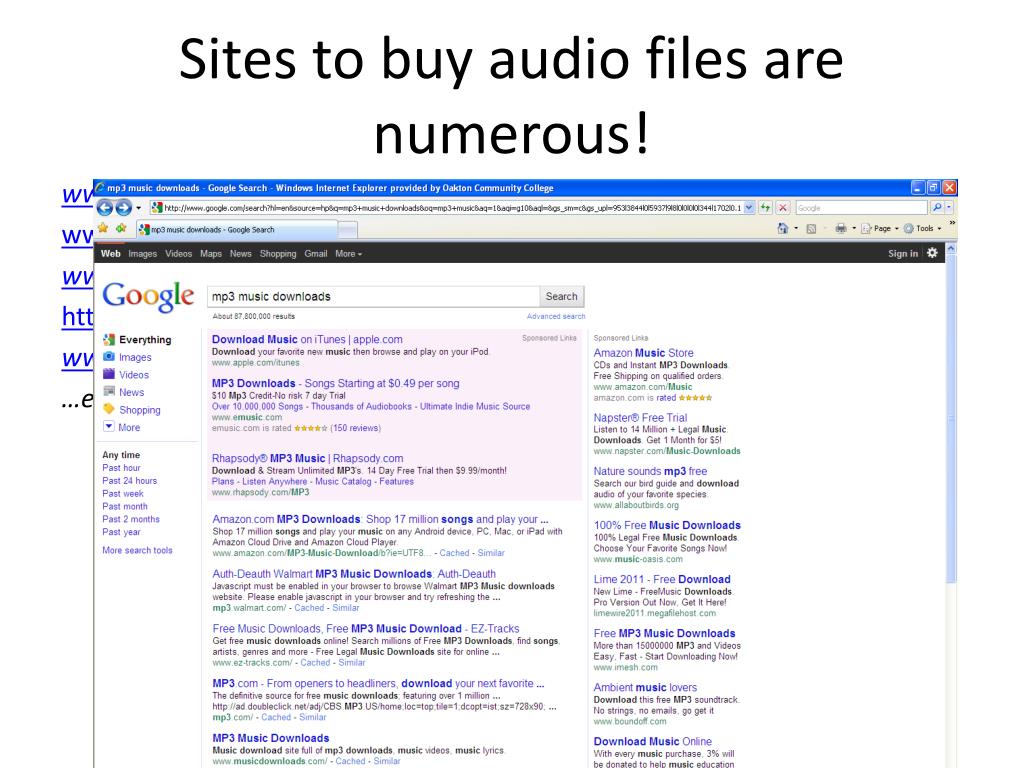Select the News icon in the left sidebar
The width and height of the screenshot is (1024, 768).
coord(109,392)
